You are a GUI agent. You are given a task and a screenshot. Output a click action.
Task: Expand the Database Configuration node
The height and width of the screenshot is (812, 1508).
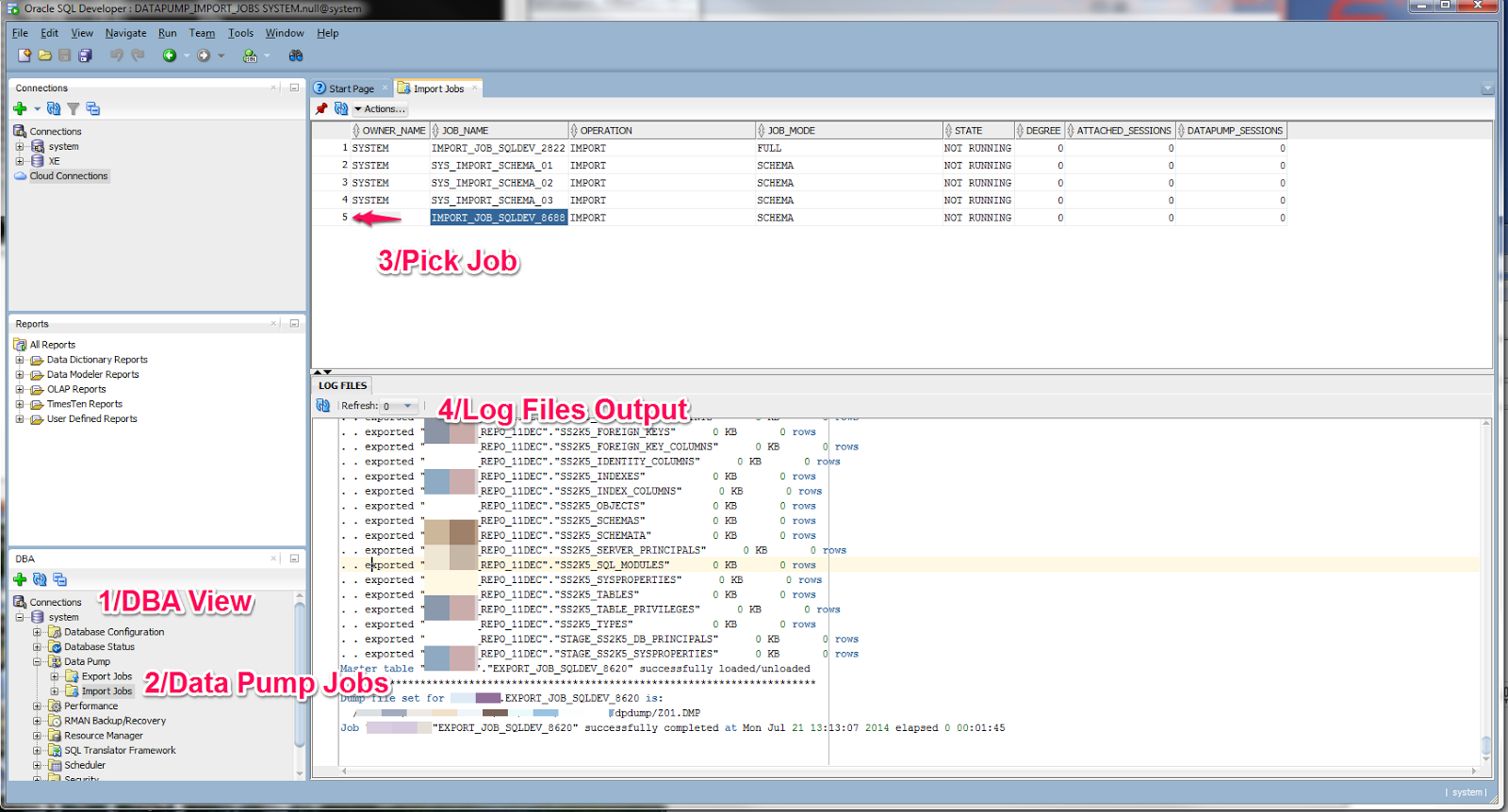pyautogui.click(x=38, y=632)
